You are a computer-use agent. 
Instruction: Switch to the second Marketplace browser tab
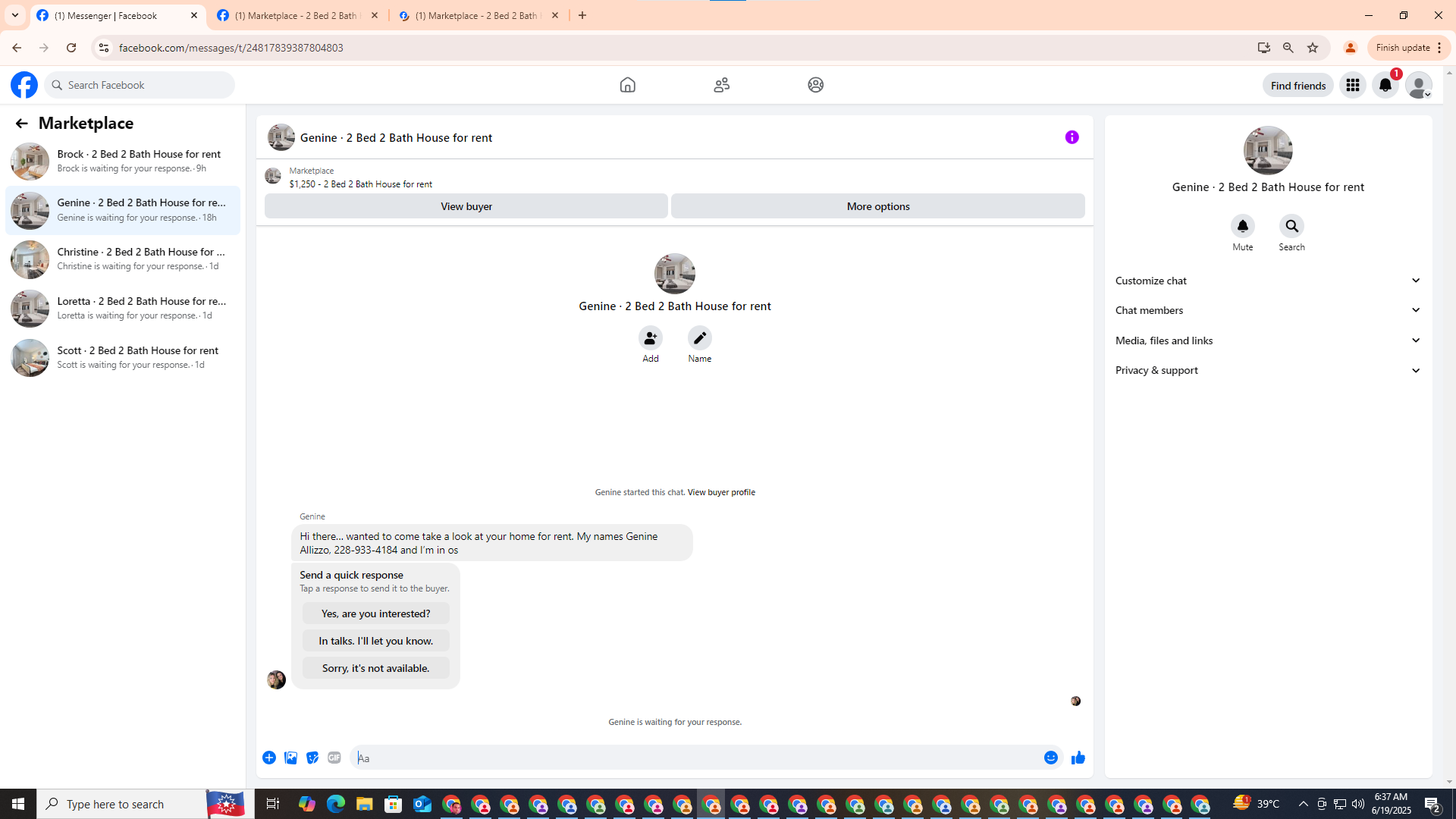click(297, 15)
